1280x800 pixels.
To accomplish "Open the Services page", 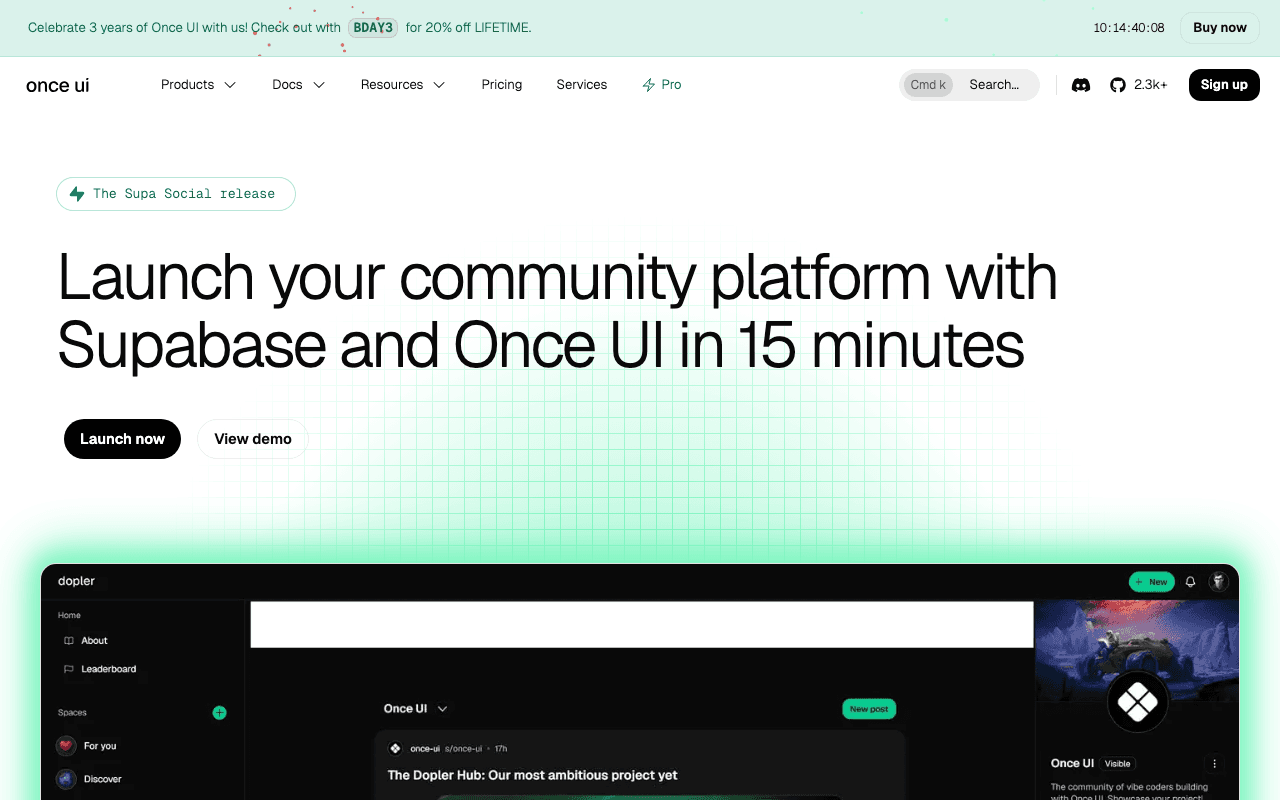I will point(582,85).
